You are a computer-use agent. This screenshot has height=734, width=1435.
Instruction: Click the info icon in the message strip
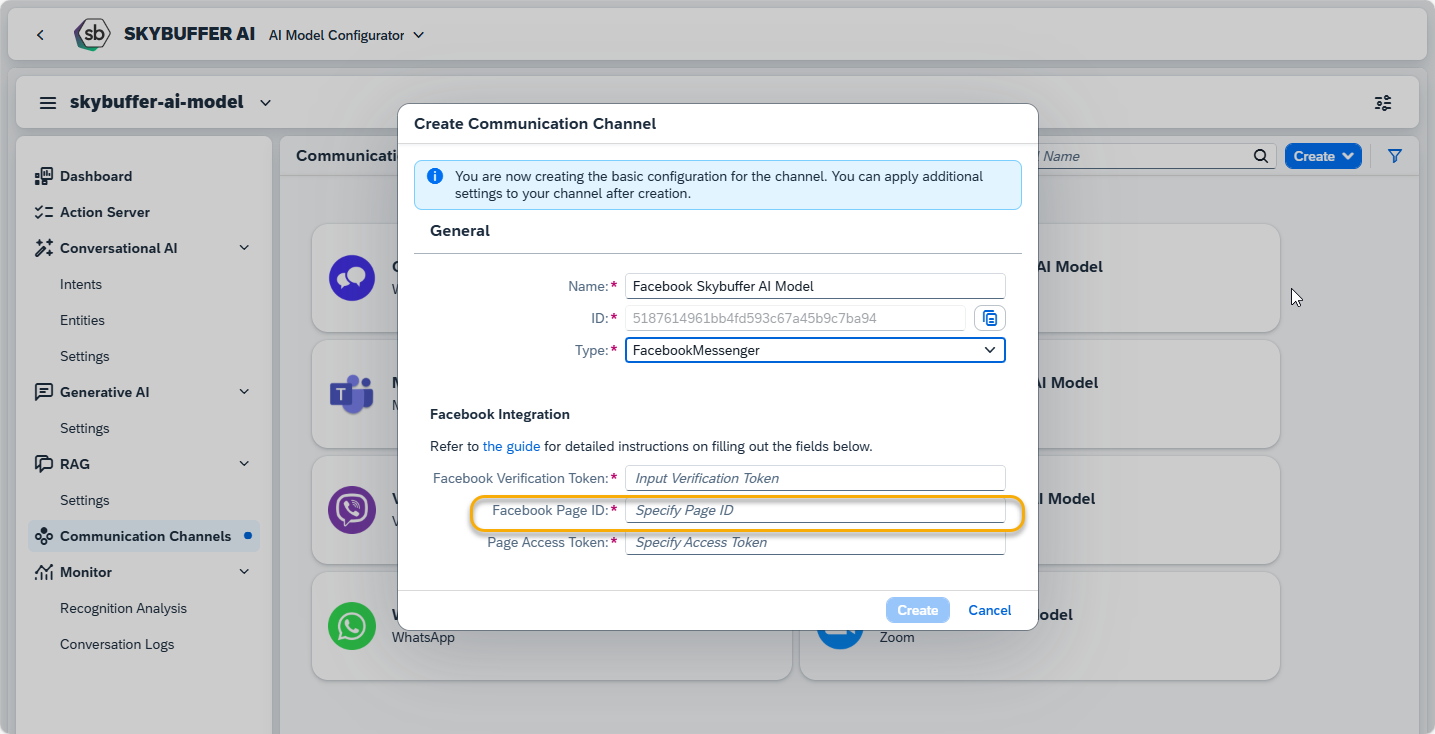[435, 176]
